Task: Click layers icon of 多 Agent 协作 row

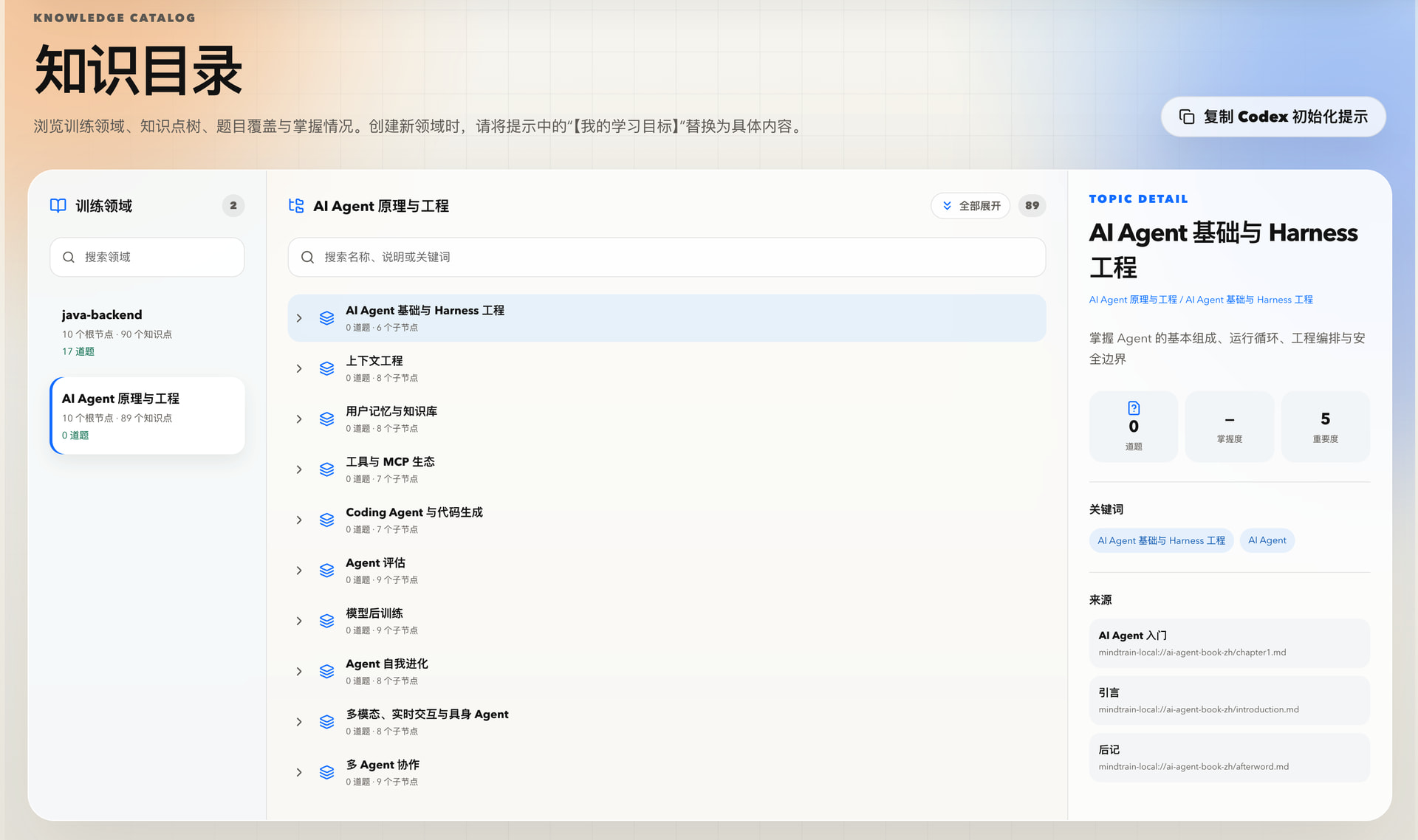Action: pos(326,772)
